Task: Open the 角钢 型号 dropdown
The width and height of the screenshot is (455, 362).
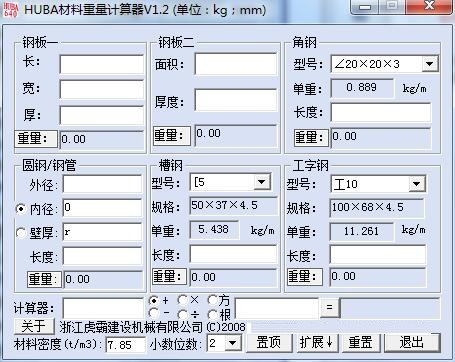Action: click(429, 64)
